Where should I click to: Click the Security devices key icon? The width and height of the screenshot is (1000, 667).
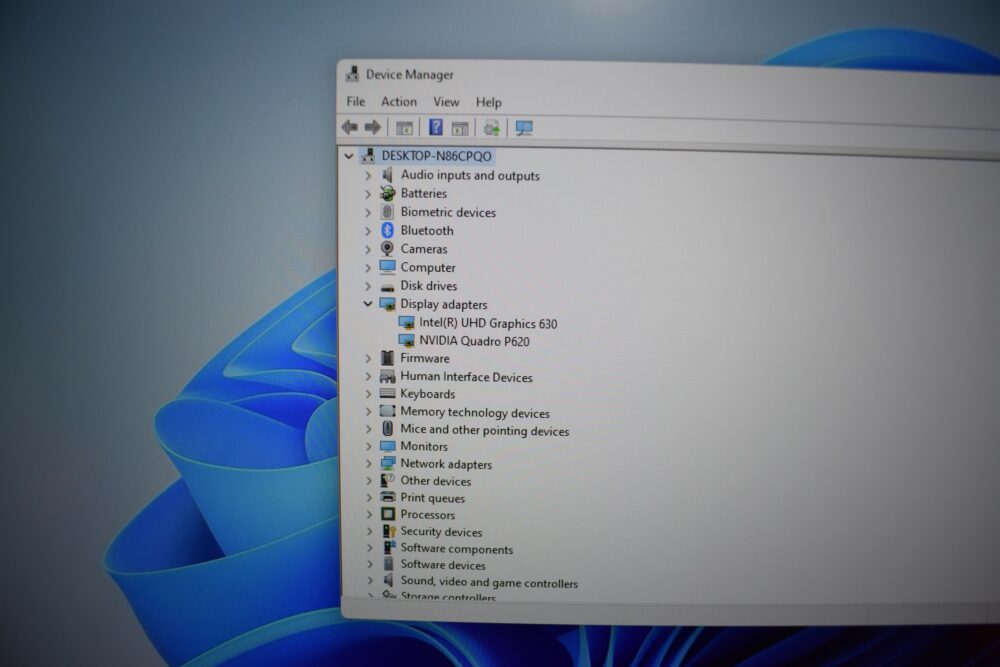pos(388,531)
